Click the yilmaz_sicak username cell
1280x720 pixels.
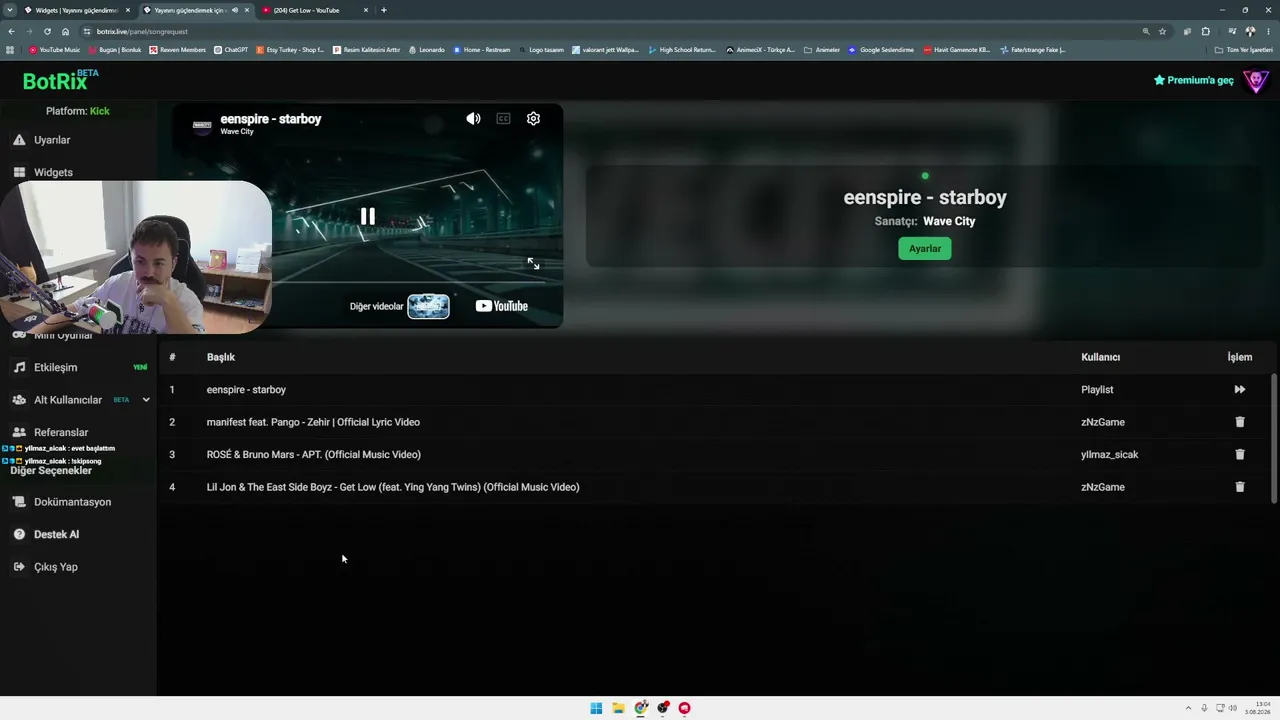(1110, 454)
